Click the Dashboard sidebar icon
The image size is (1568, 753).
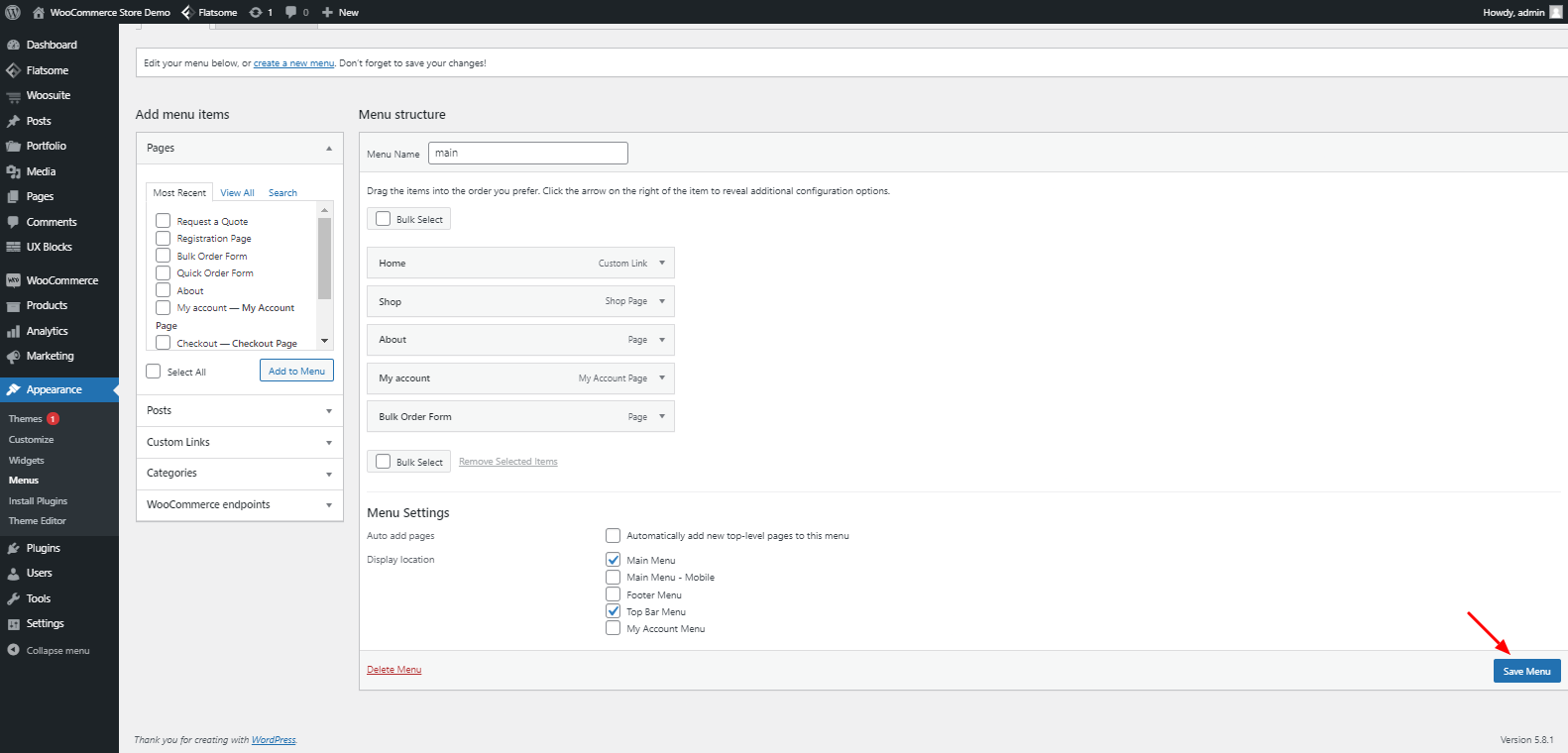click(13, 45)
